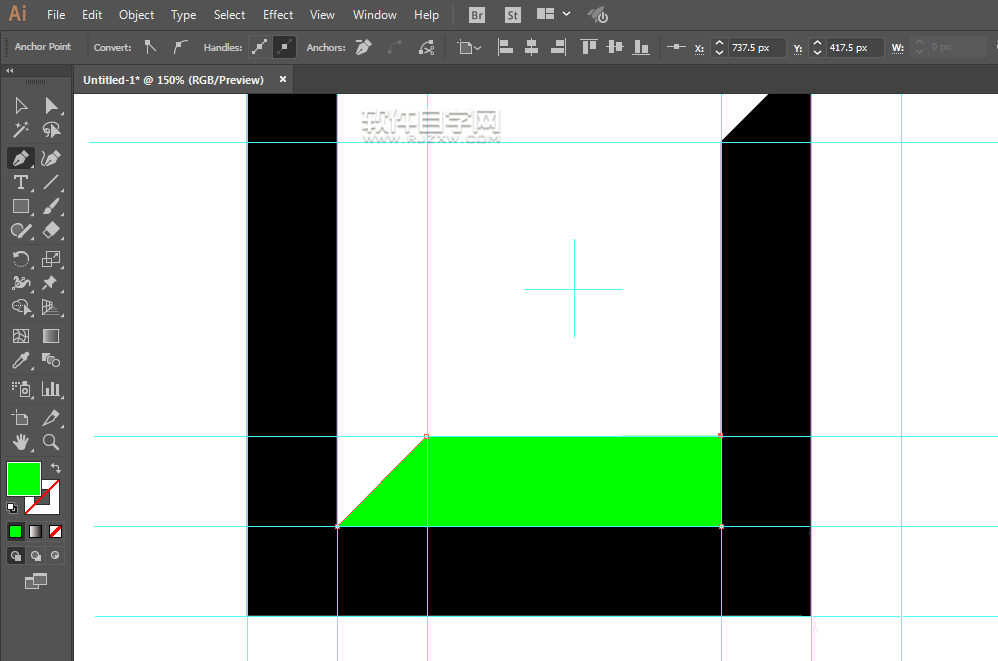Screen dimensions: 998x661
Task: Switch paint mode to Gradient
Action: (x=35, y=531)
